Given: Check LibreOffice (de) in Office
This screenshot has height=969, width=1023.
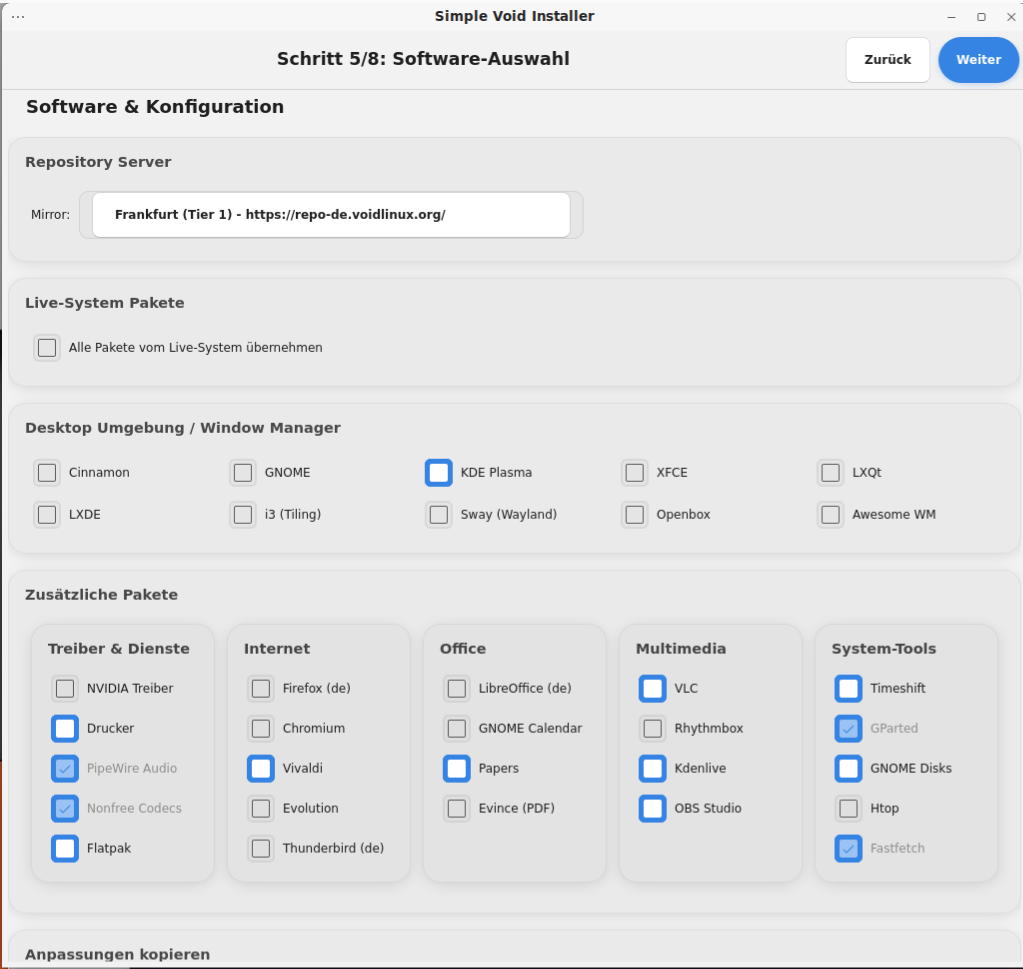Looking at the screenshot, I should click(x=457, y=689).
